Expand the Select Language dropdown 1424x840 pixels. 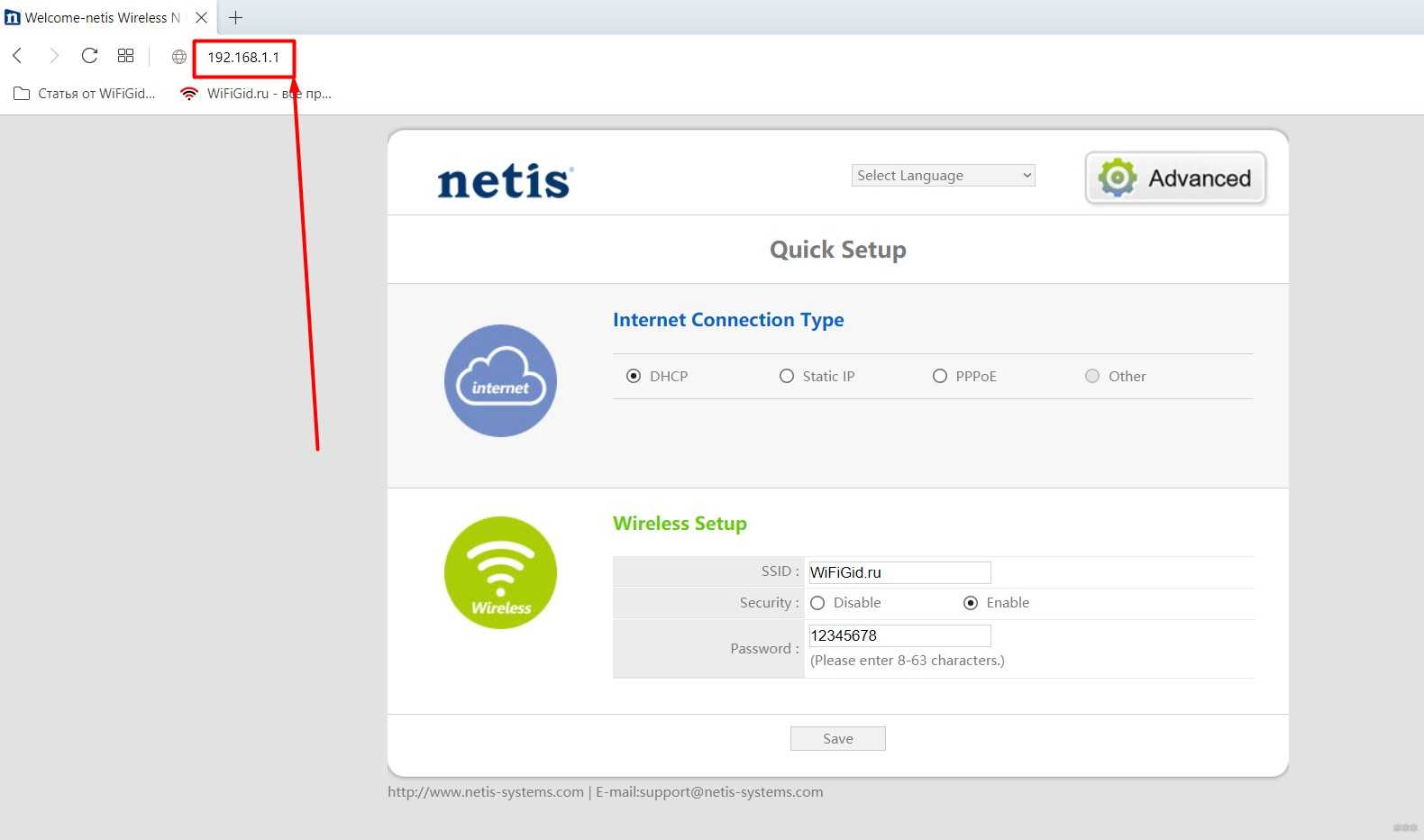(x=943, y=176)
